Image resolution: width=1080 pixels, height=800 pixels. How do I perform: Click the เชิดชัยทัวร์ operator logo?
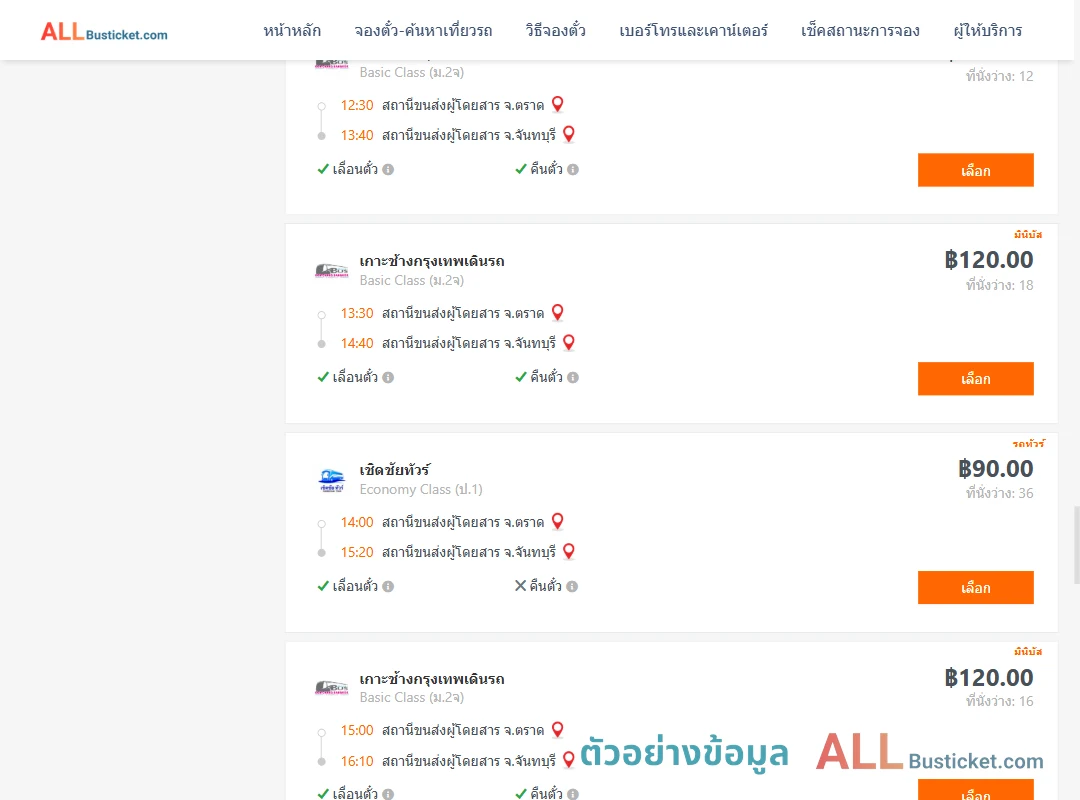point(331,480)
